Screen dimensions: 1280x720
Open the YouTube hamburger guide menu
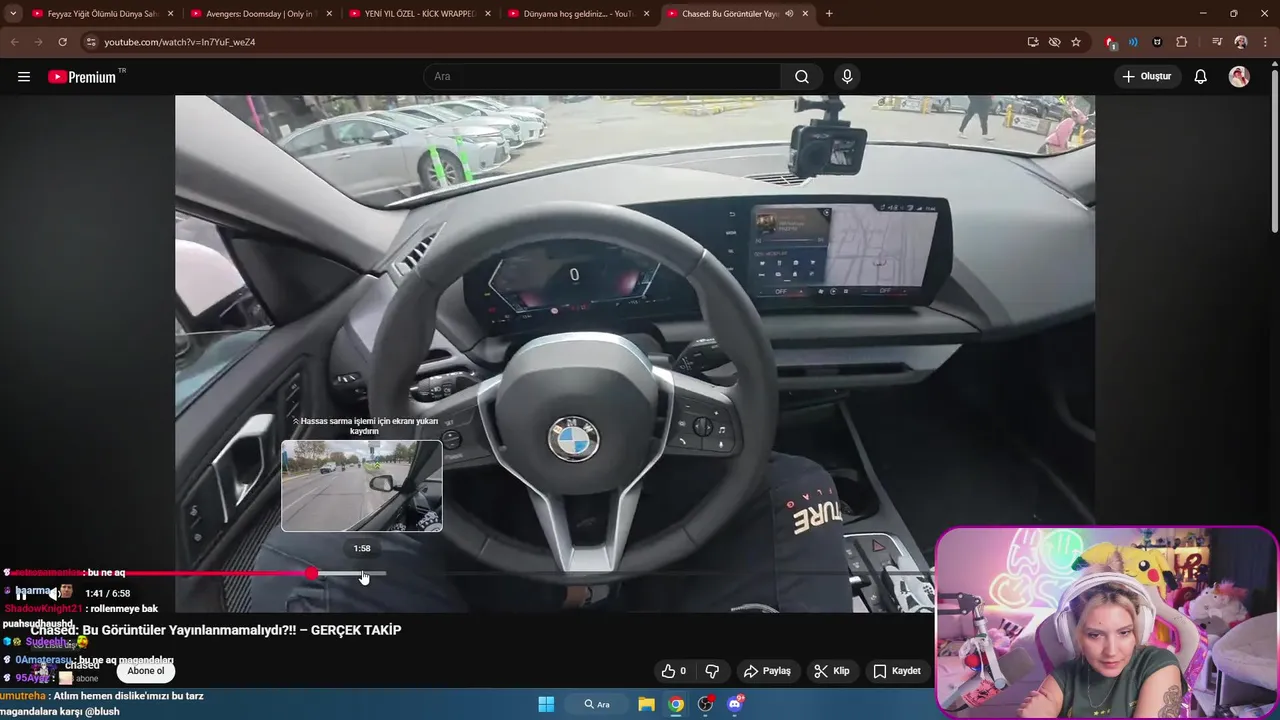(24, 77)
